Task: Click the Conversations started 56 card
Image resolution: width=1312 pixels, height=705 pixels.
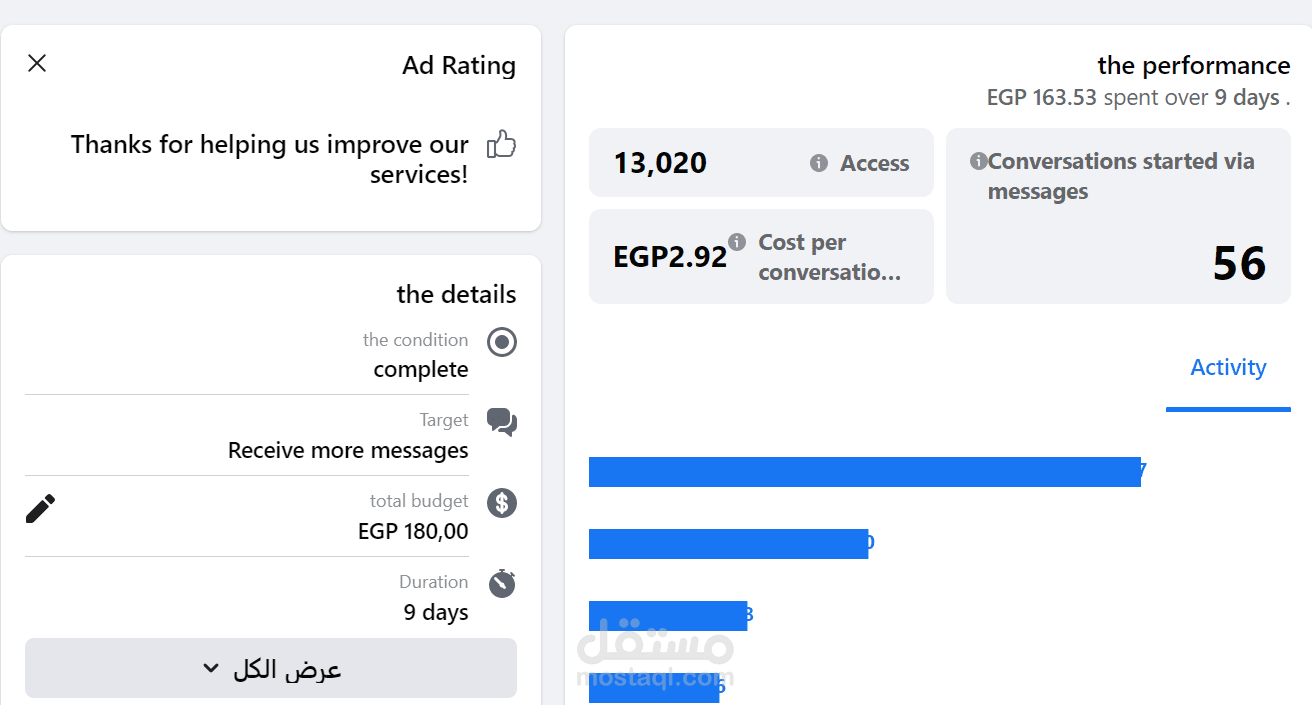Action: coord(1118,216)
